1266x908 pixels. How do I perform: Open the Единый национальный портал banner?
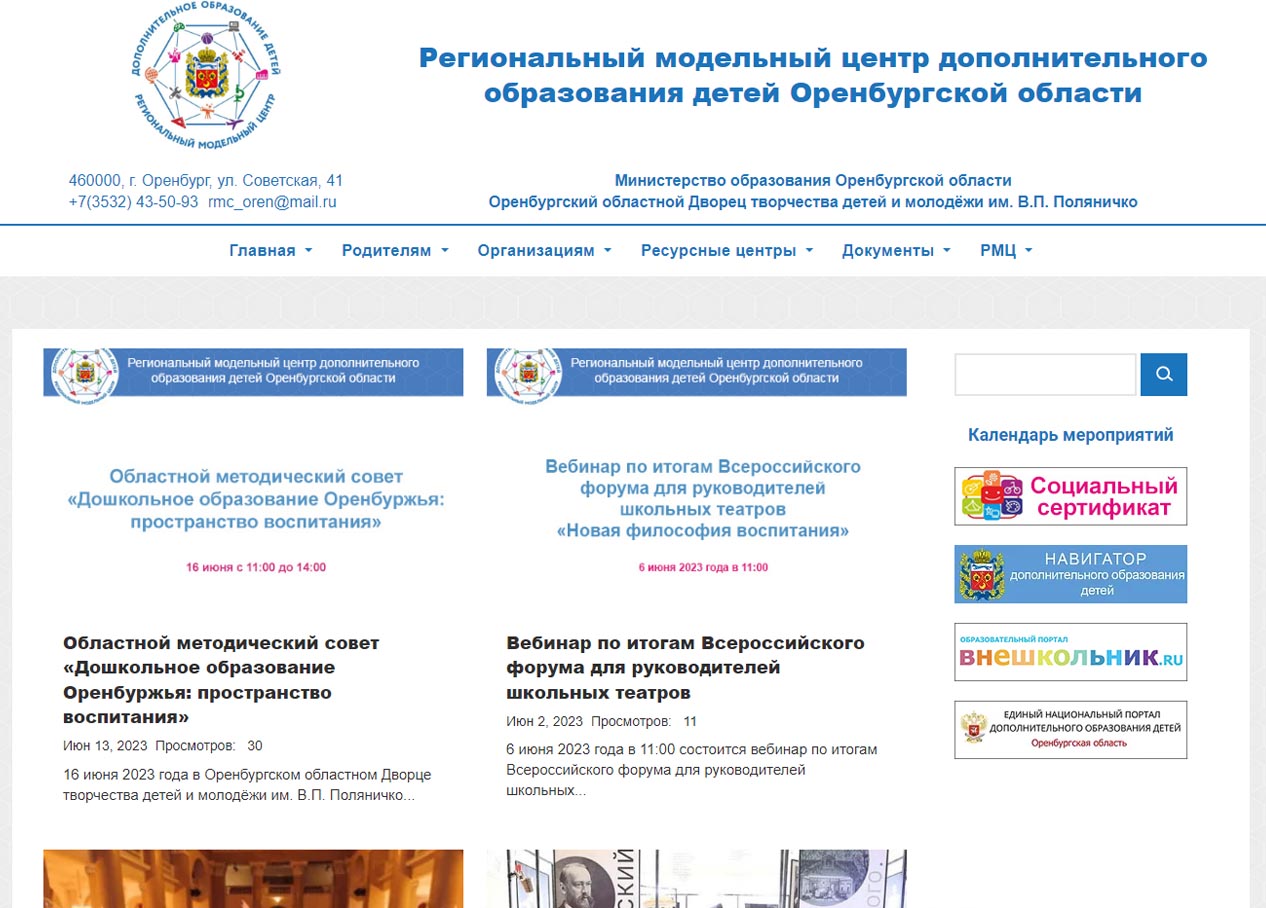[x=1070, y=729]
